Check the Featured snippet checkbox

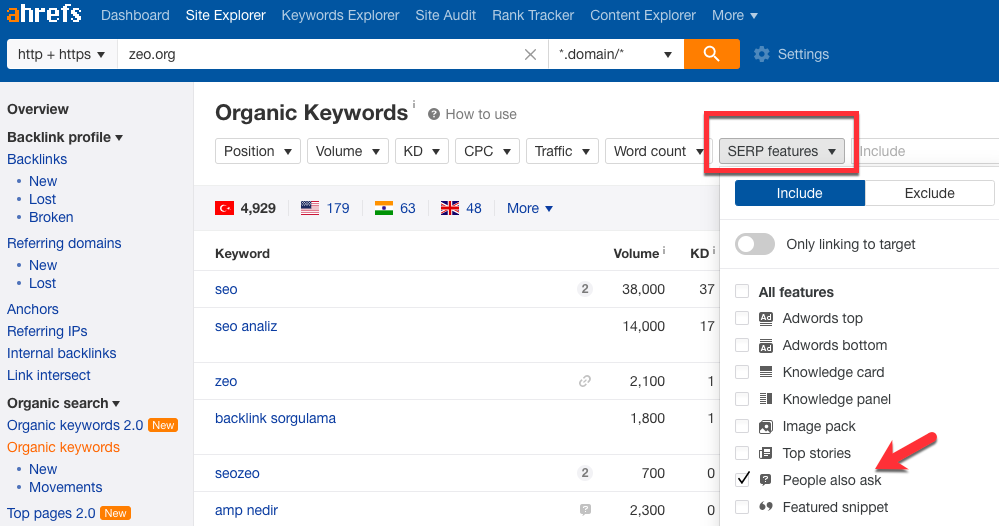tap(742, 507)
